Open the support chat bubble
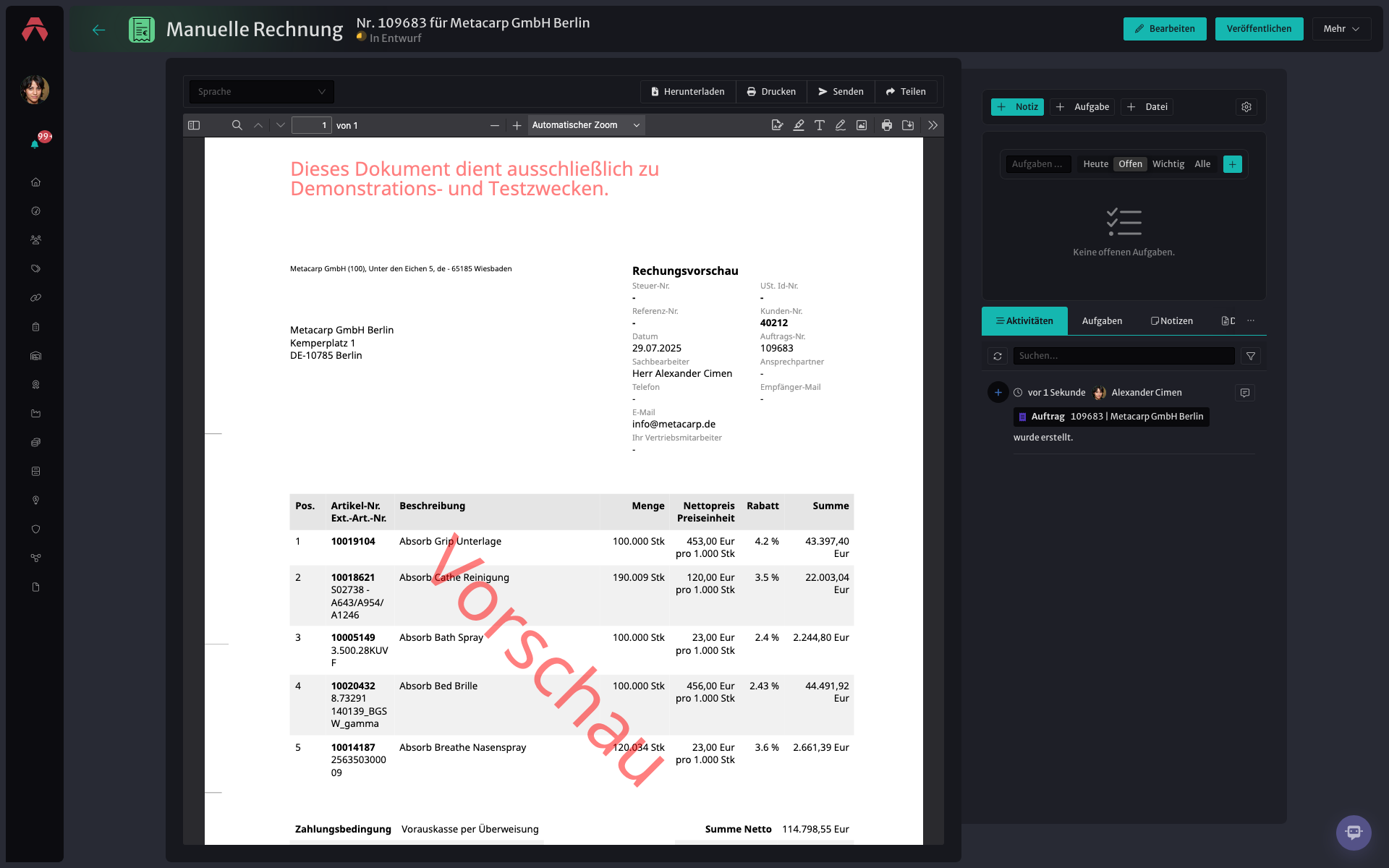This screenshot has height=868, width=1389. [1354, 833]
